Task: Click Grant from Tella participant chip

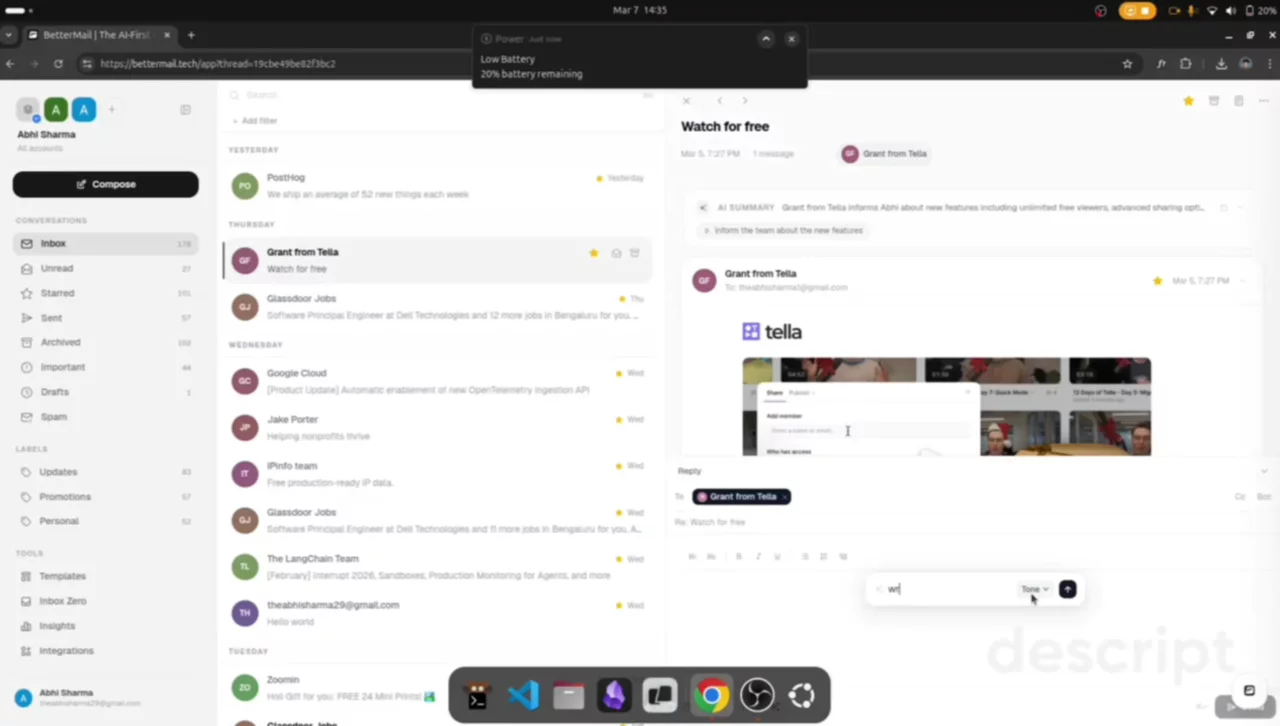Action: coord(886,154)
